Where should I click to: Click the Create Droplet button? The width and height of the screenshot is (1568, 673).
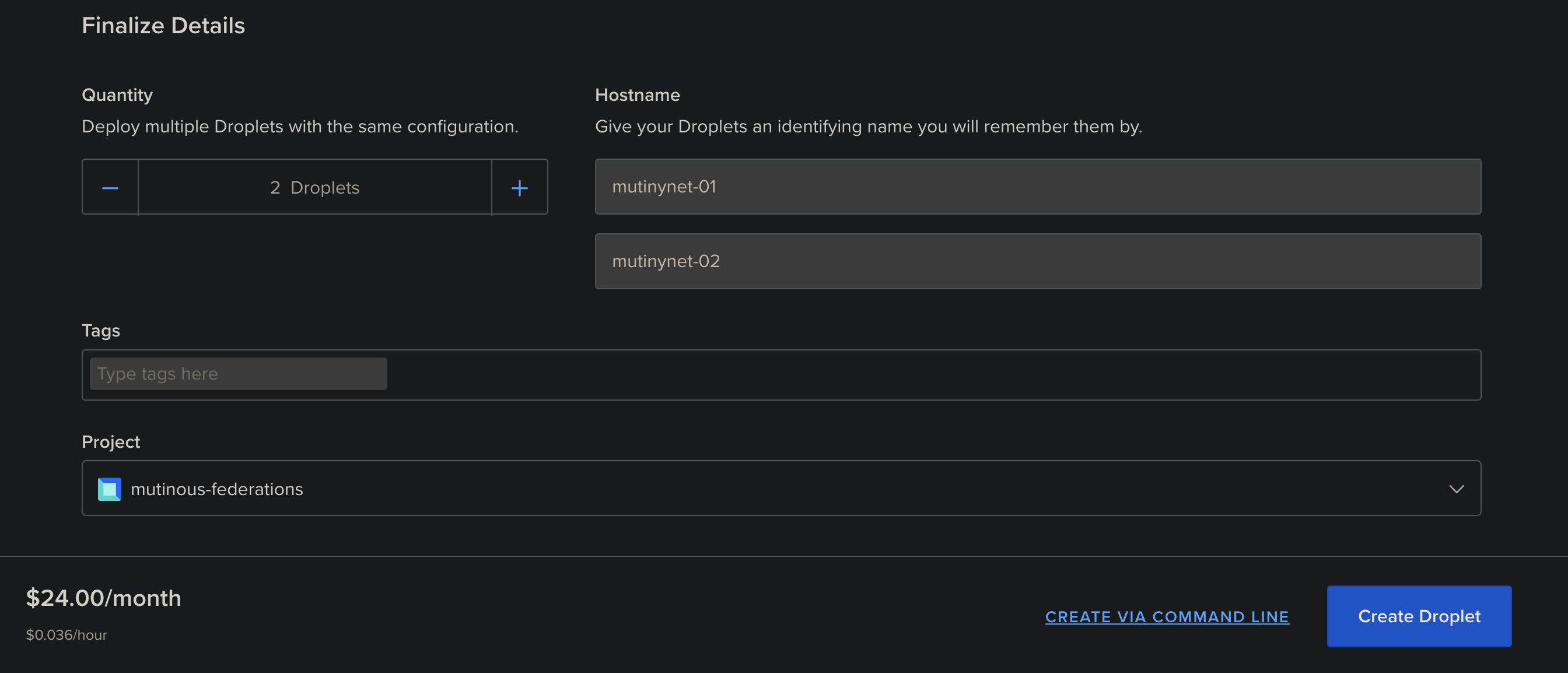click(1419, 616)
